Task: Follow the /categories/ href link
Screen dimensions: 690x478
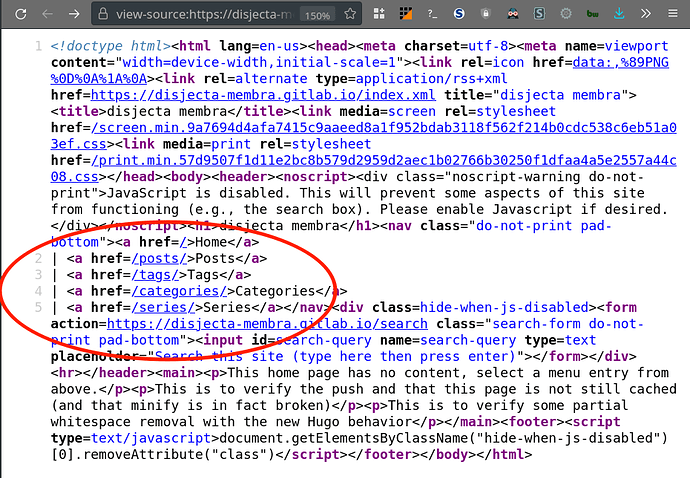Action: 179,291
